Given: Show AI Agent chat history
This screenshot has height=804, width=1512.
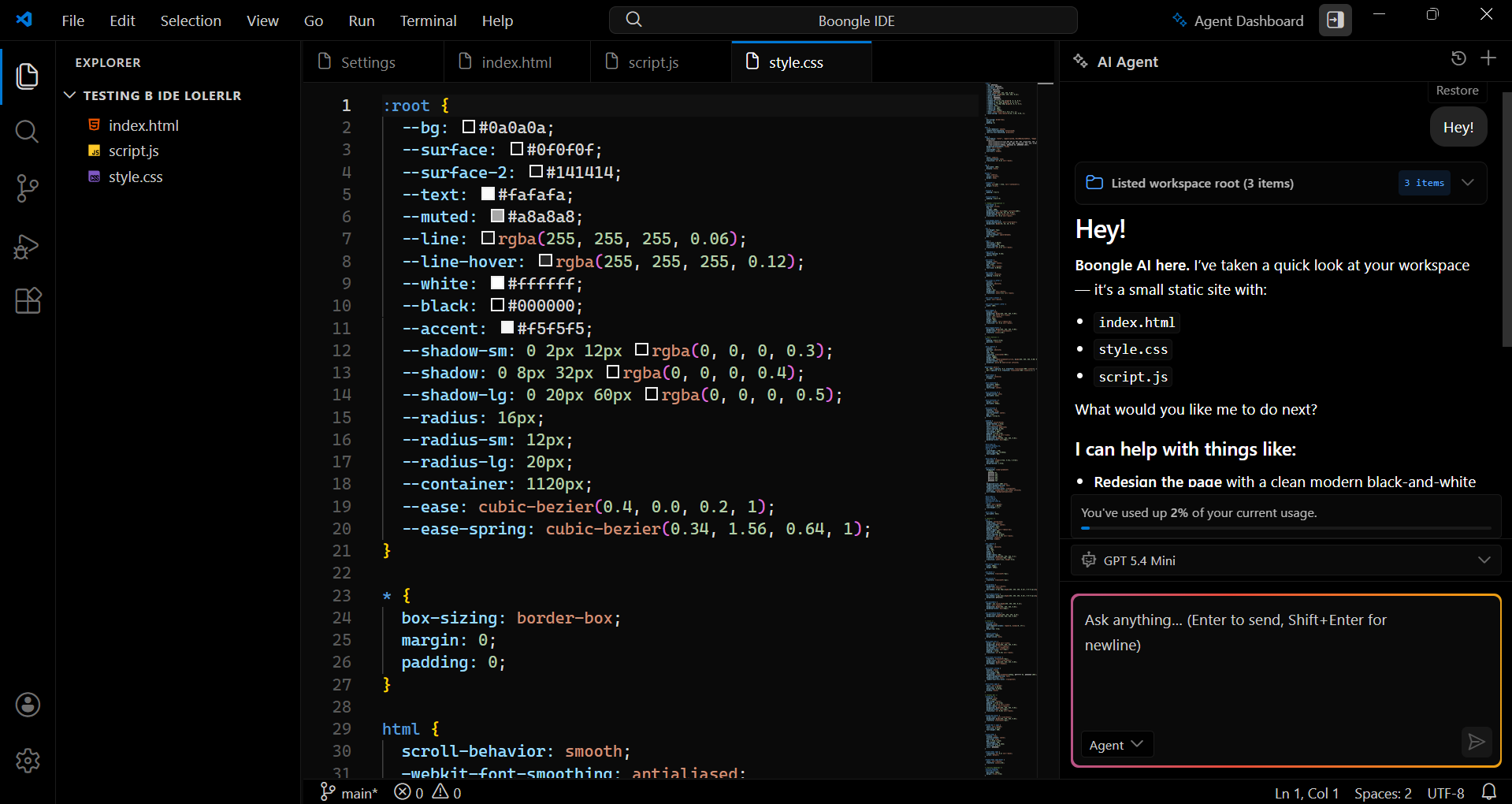Looking at the screenshot, I should pyautogui.click(x=1458, y=58).
